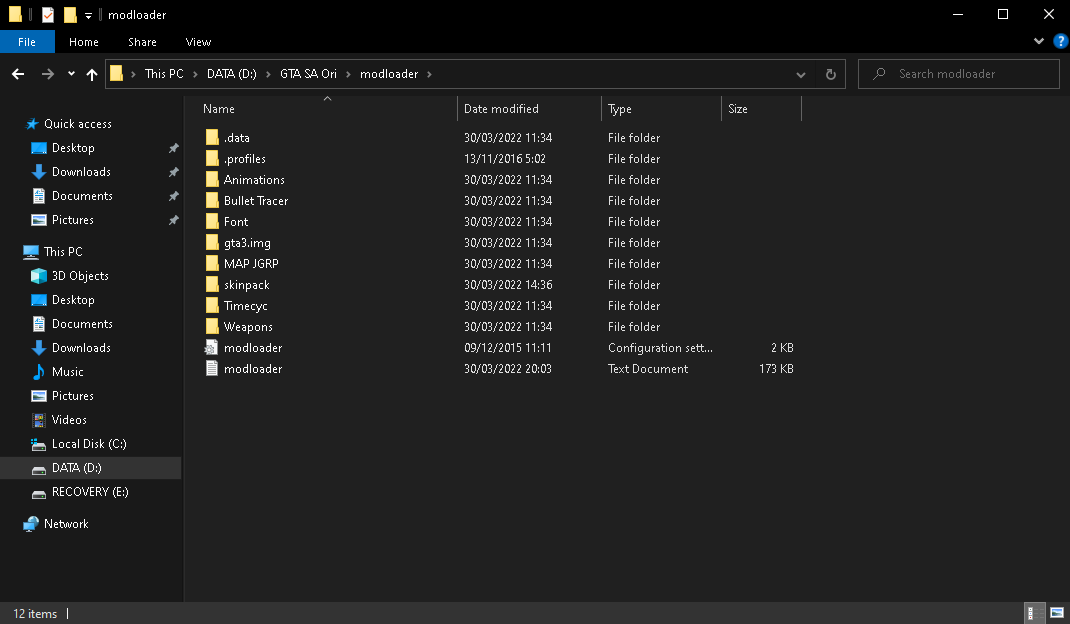
Task: Select DATA (D:) in address breadcrumb
Action: (x=231, y=74)
